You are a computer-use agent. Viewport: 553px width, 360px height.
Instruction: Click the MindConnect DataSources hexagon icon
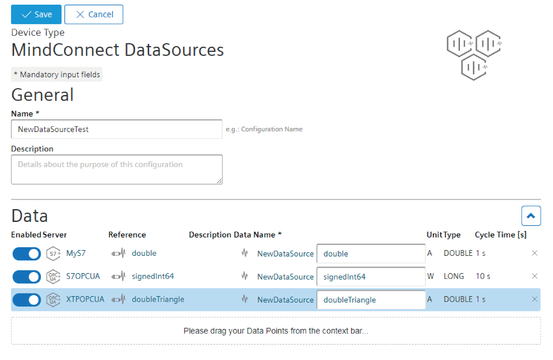tap(474, 55)
